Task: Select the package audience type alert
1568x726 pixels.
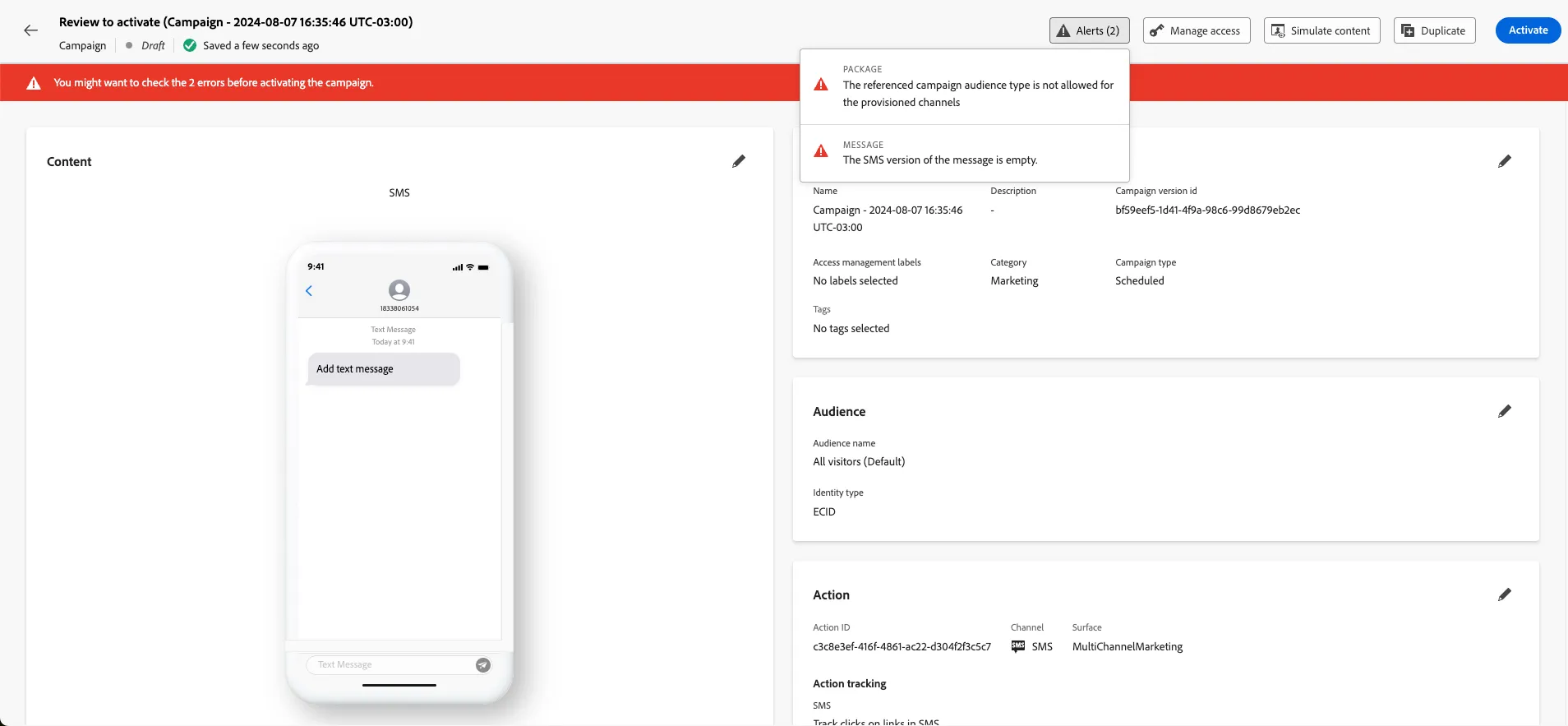Action: [x=965, y=86]
